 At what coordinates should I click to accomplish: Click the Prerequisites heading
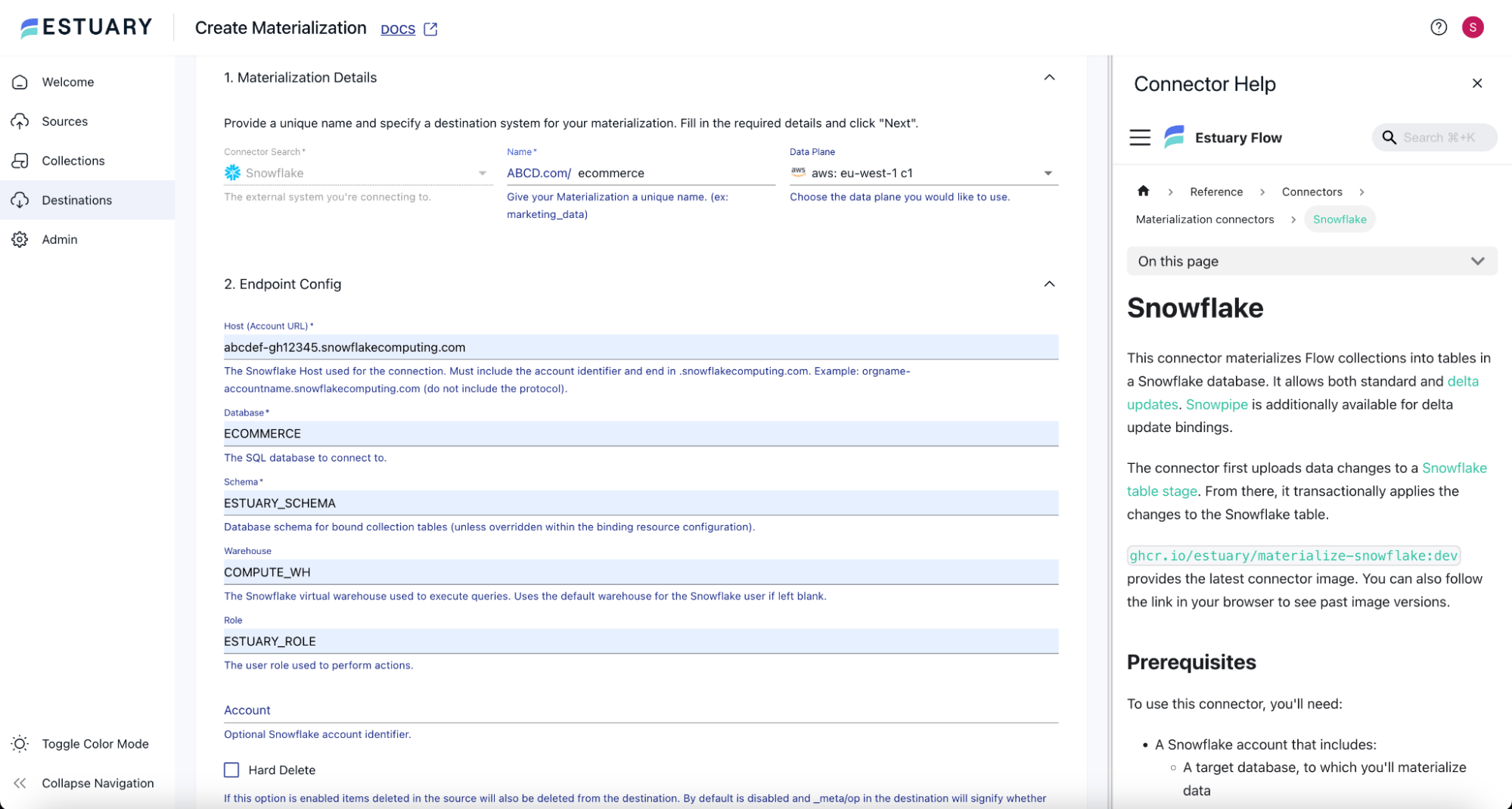1191,662
